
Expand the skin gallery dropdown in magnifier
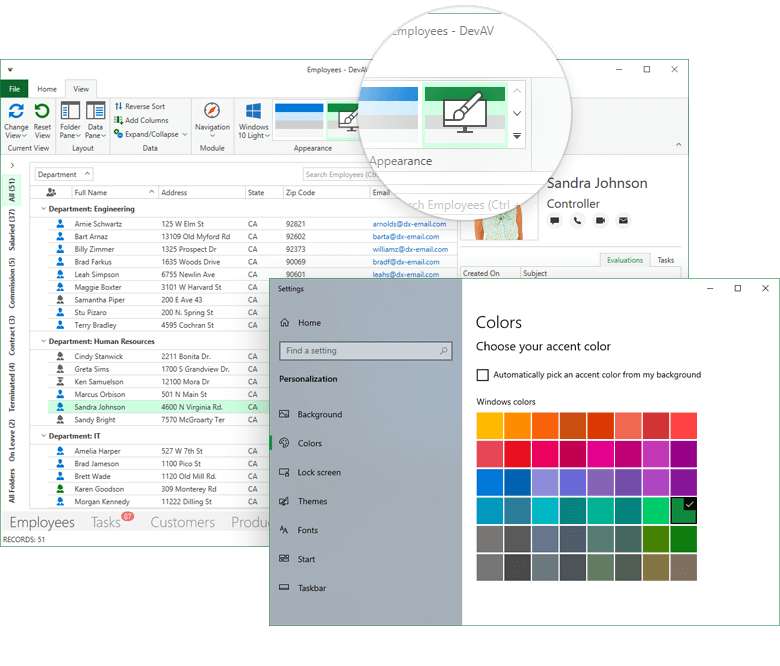click(517, 136)
